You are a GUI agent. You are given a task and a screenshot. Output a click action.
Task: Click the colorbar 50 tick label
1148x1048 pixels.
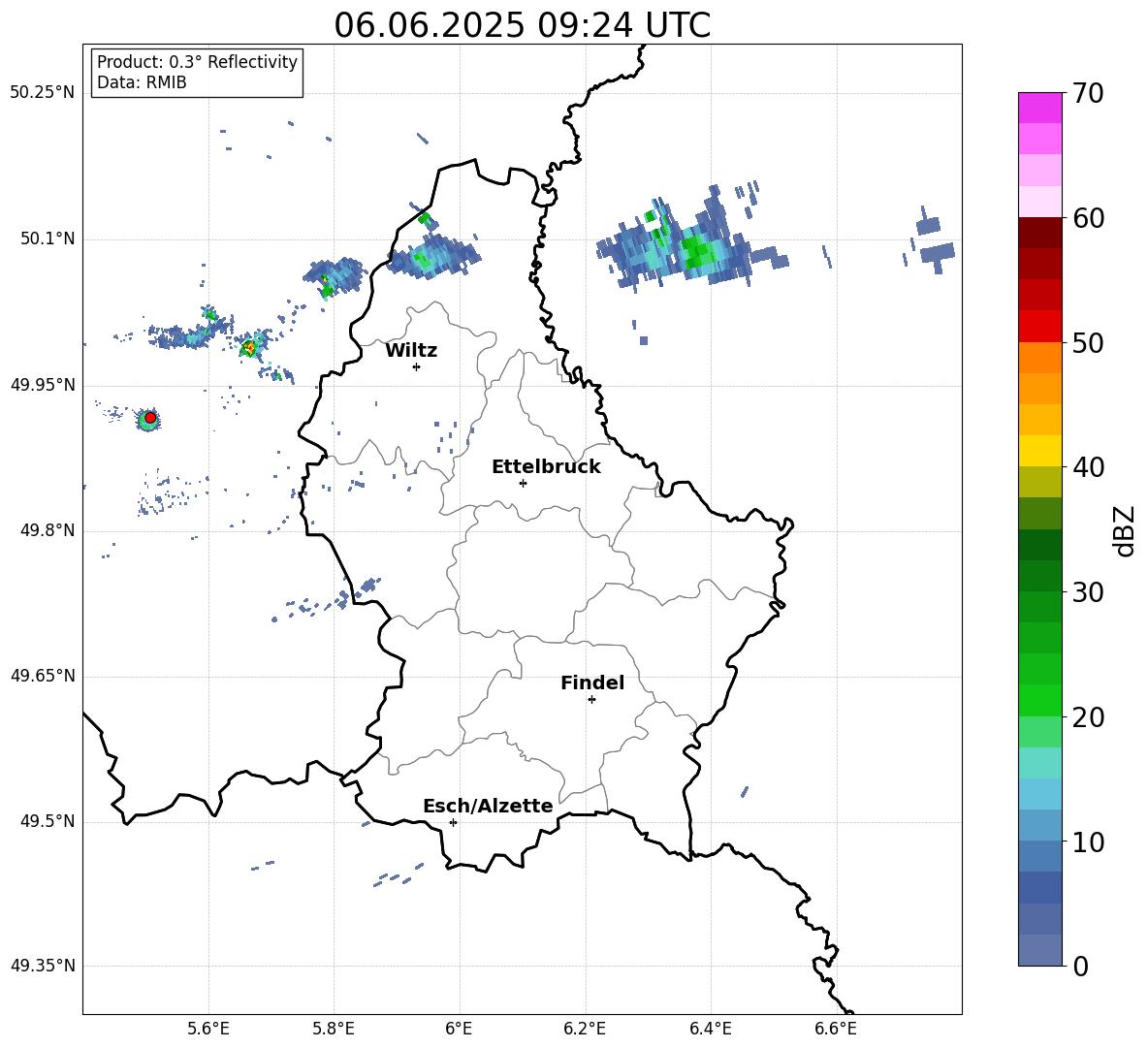(x=1088, y=343)
